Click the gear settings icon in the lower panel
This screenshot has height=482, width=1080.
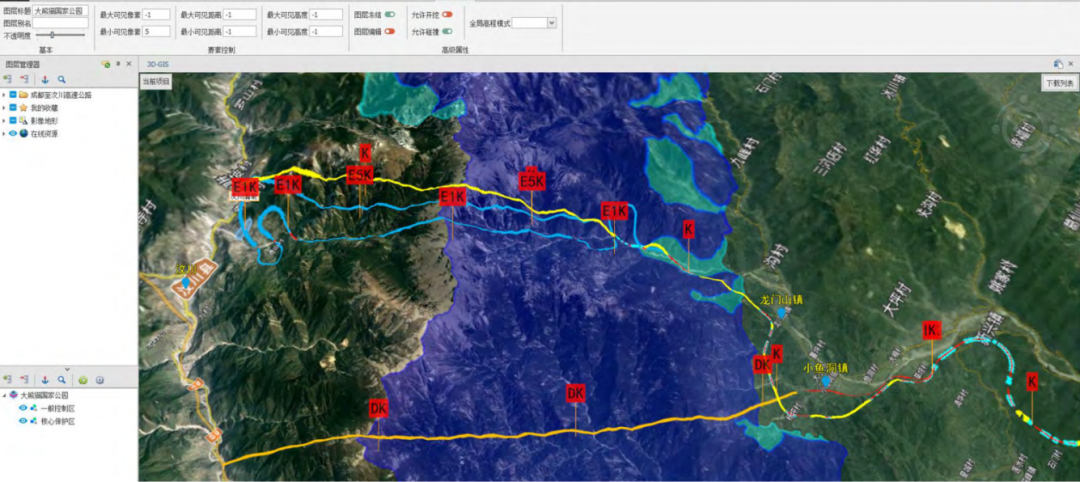click(x=99, y=380)
